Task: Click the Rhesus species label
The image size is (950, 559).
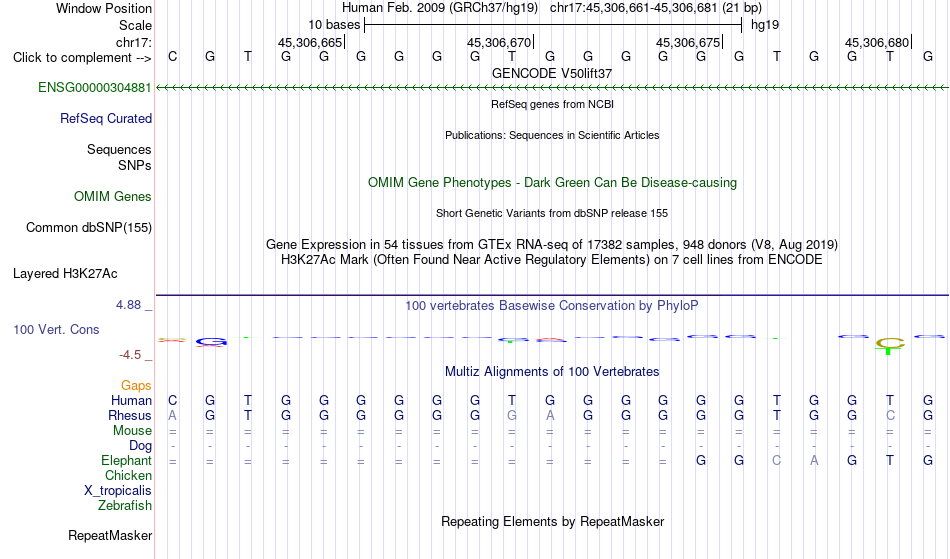Action: click(x=129, y=415)
